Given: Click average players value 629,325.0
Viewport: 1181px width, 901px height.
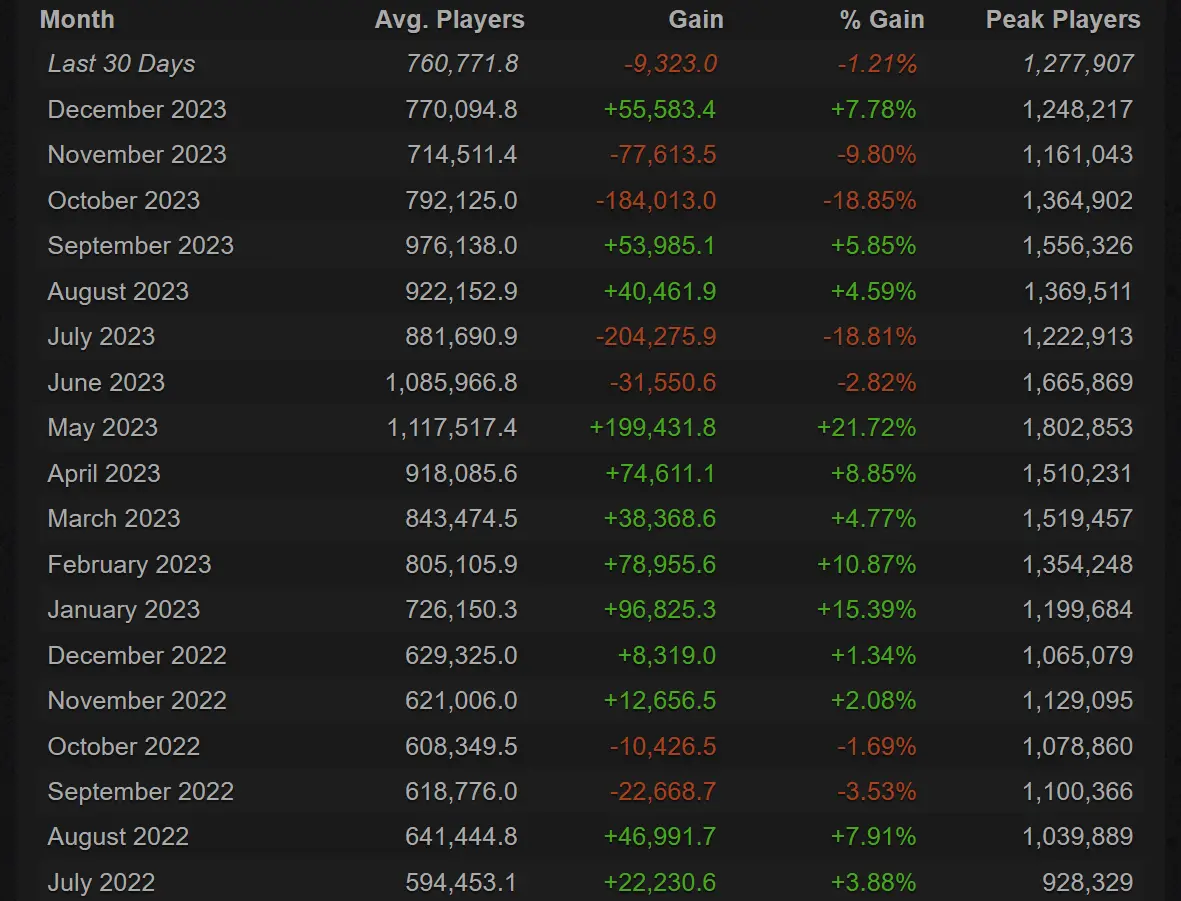Looking at the screenshot, I should tap(461, 655).
